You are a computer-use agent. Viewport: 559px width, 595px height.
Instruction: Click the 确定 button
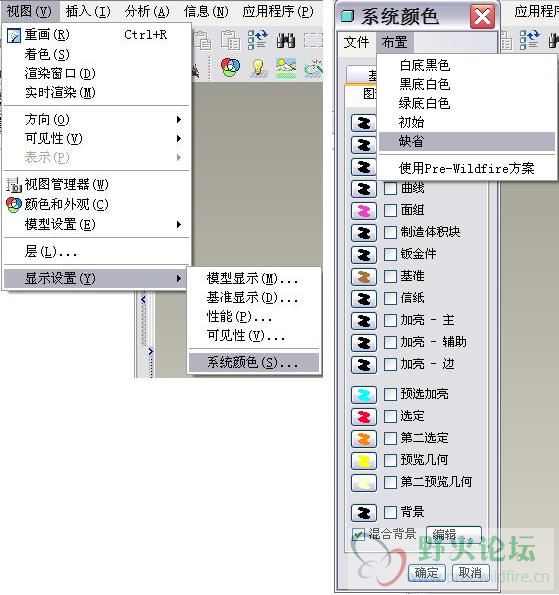tap(426, 573)
